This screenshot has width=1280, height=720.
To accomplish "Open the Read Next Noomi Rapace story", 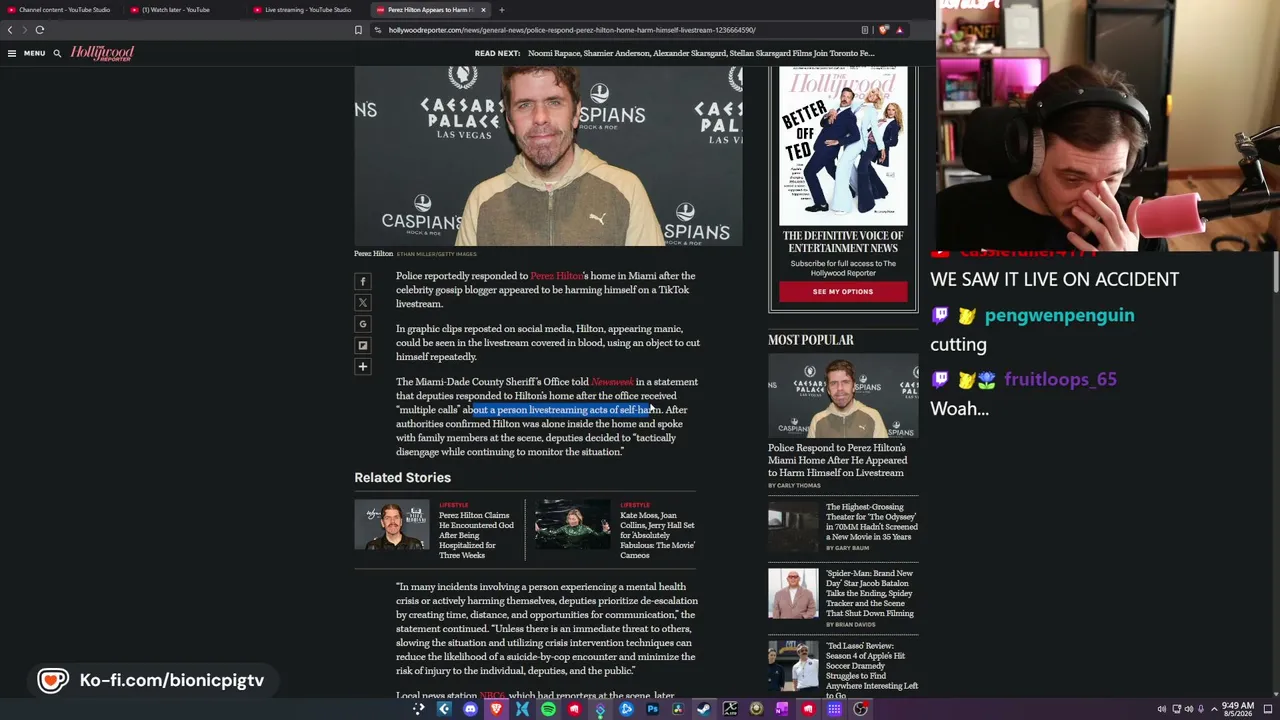I will pos(701,53).
